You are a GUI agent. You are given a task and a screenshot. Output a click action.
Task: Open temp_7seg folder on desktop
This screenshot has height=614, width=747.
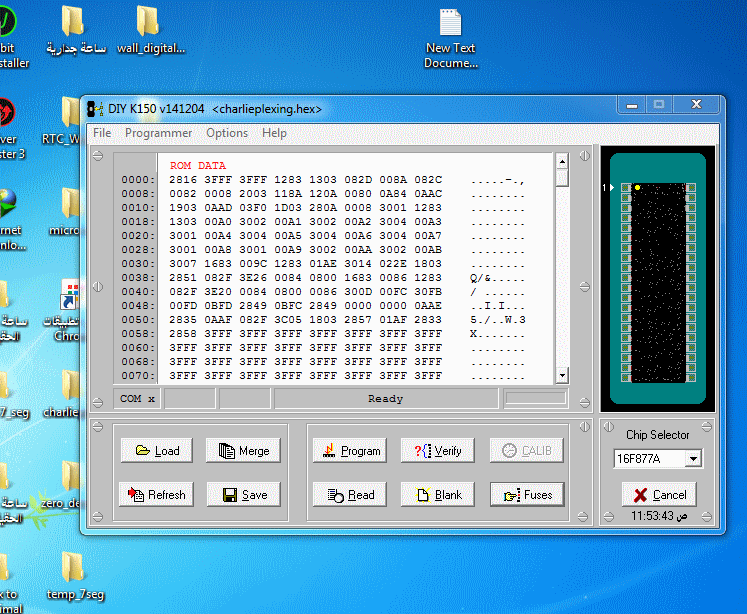pyautogui.click(x=75, y=576)
